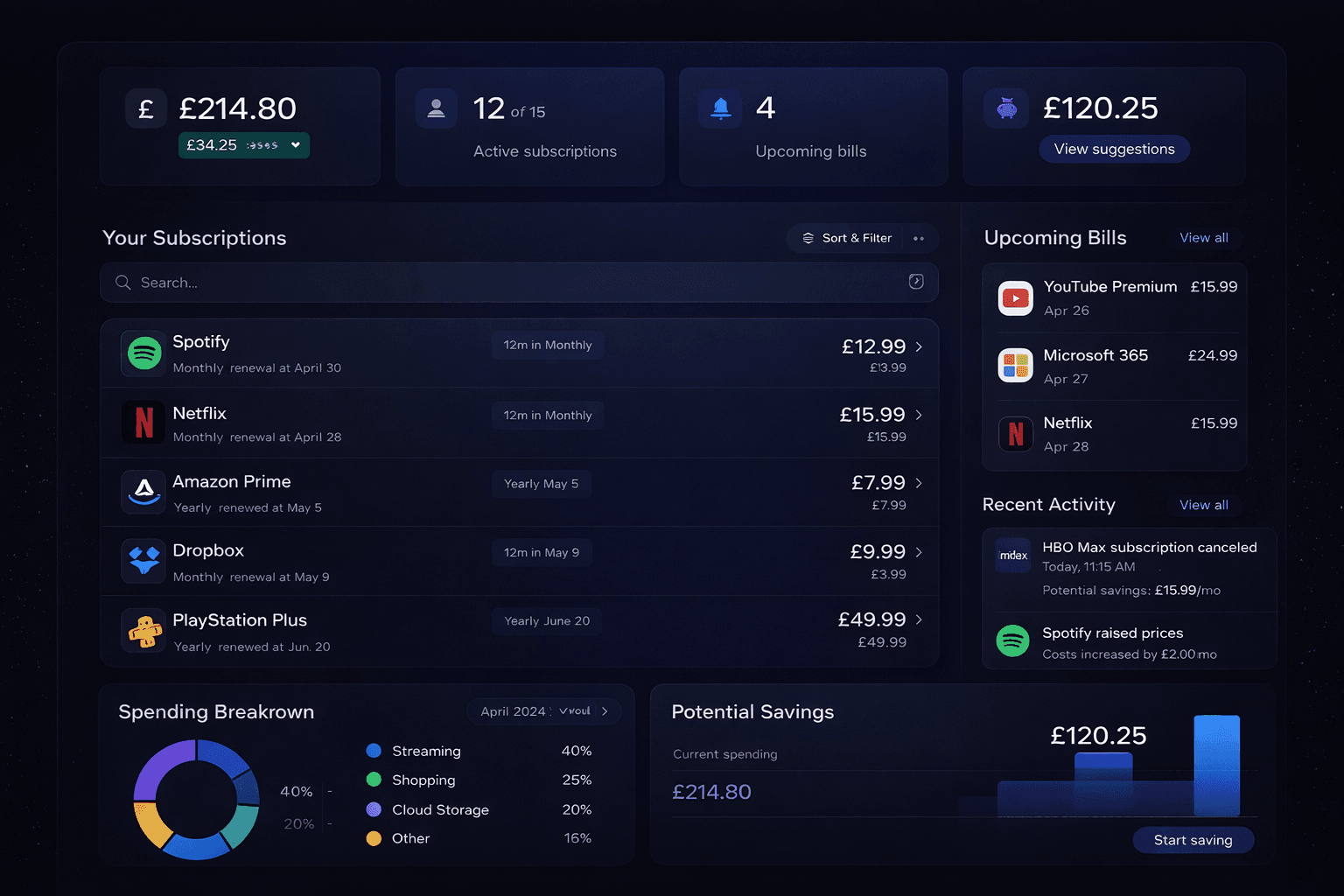Open the April 2024 period selector
Viewport: 1344px width, 896px height.
coord(543,711)
